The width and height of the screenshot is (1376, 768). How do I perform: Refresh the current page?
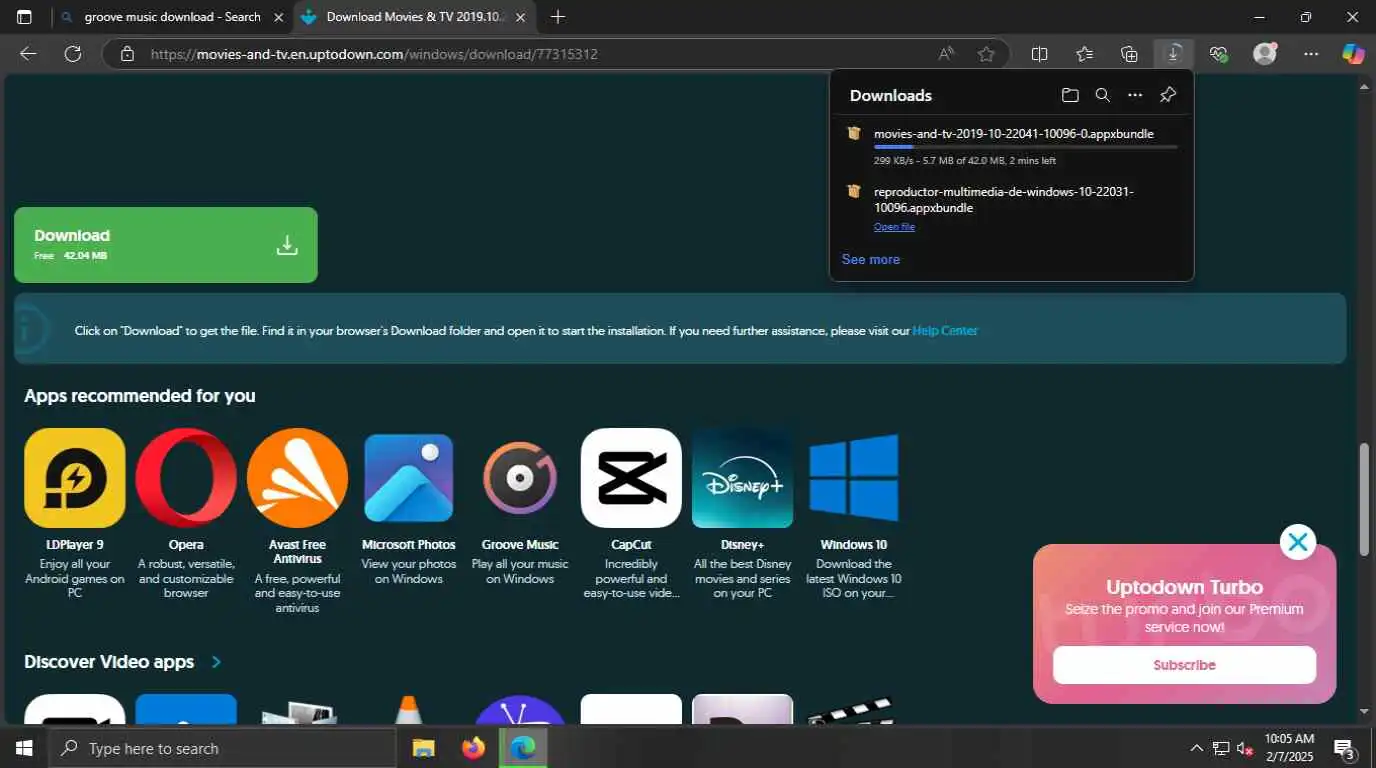[73, 54]
